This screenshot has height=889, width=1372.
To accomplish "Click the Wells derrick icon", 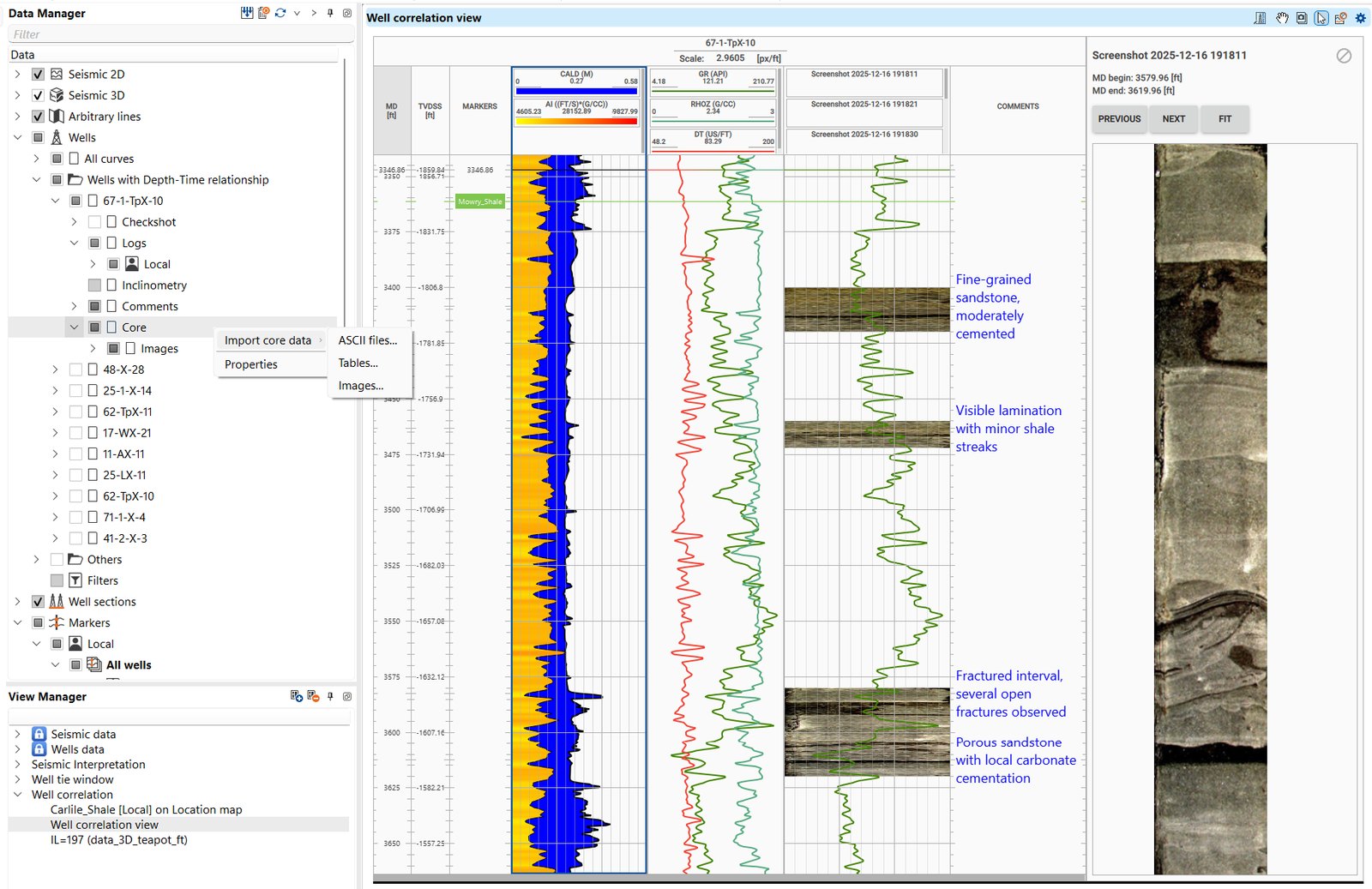I will tap(57, 137).
